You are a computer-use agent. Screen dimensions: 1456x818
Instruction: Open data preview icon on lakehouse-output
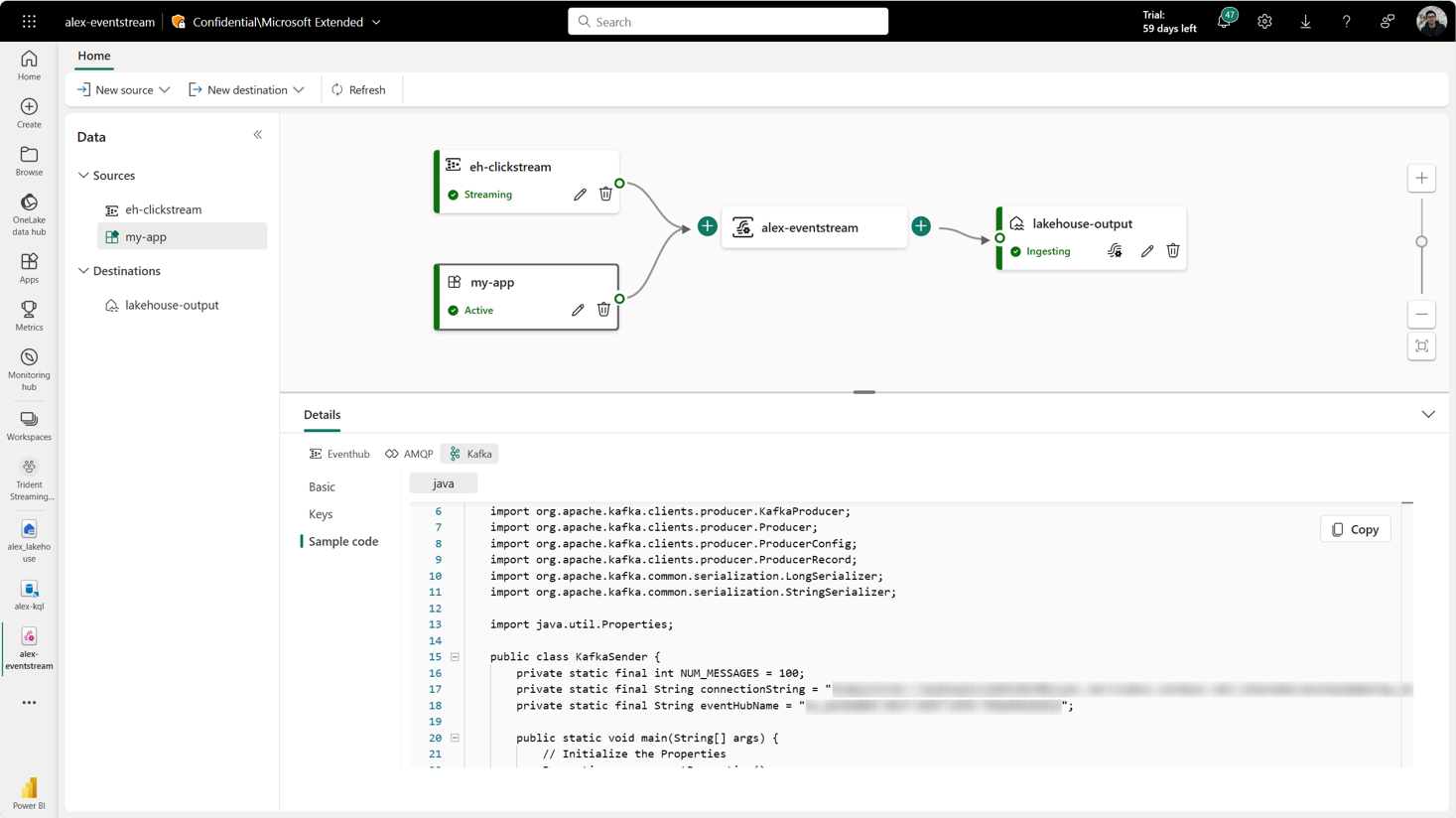(1116, 251)
